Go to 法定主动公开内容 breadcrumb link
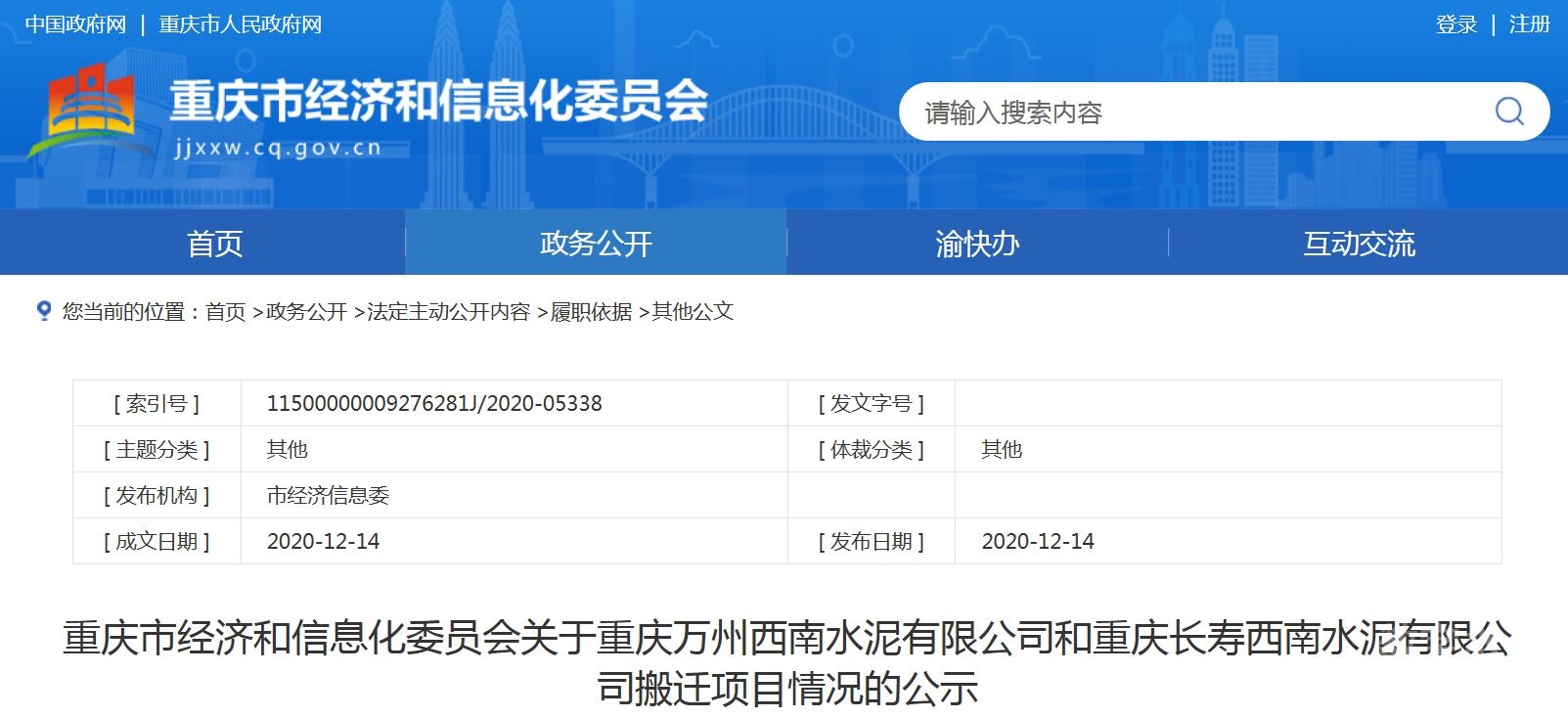The width and height of the screenshot is (1568, 718). point(448,312)
